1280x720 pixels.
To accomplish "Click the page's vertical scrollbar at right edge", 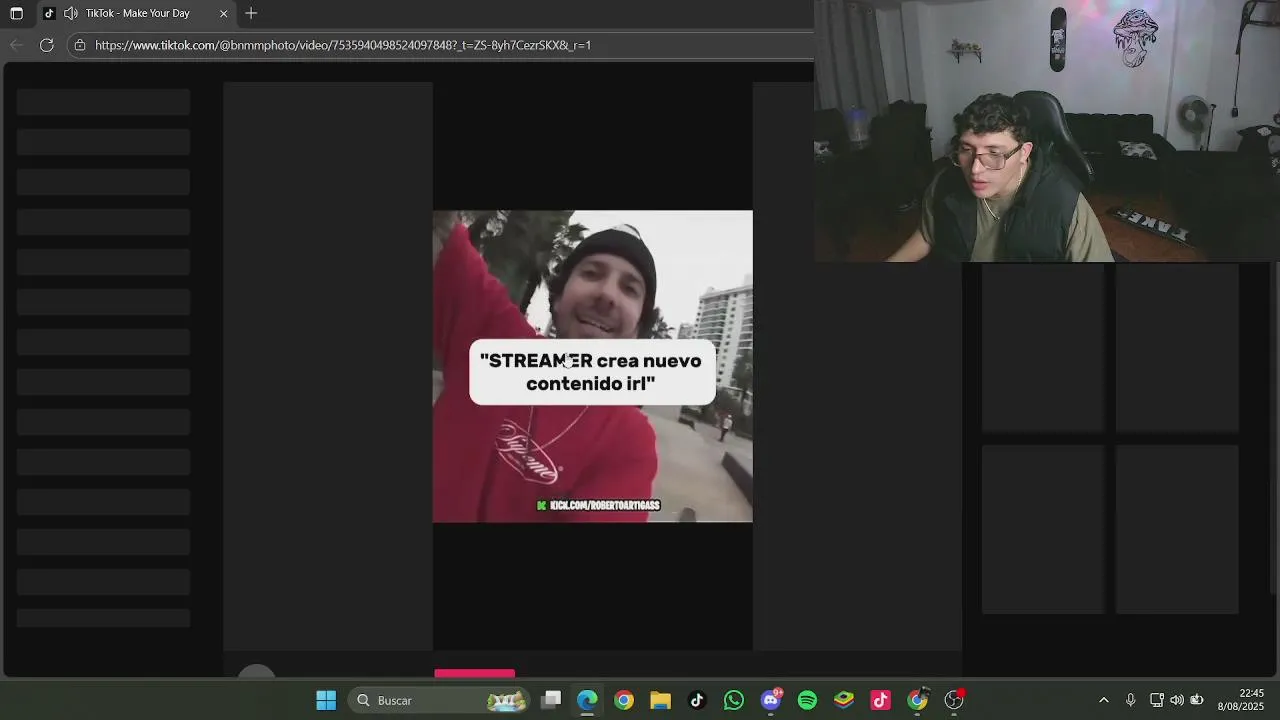I will (1274, 428).
